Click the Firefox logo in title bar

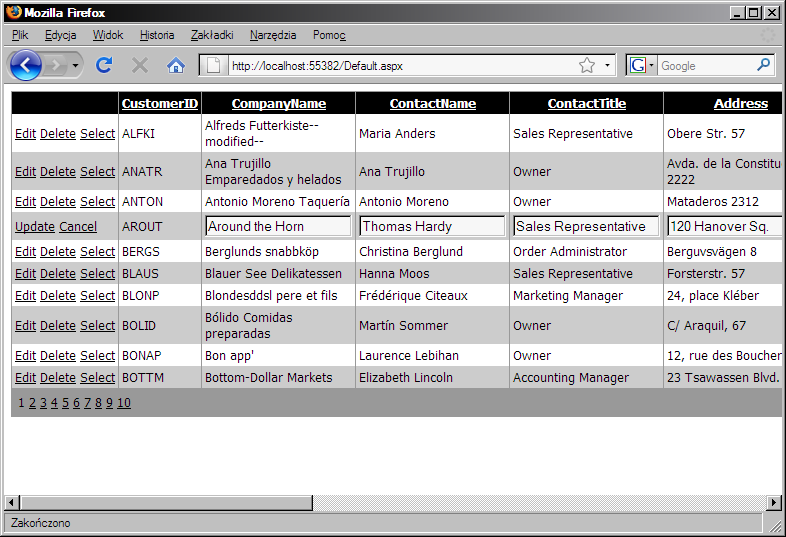[14, 12]
